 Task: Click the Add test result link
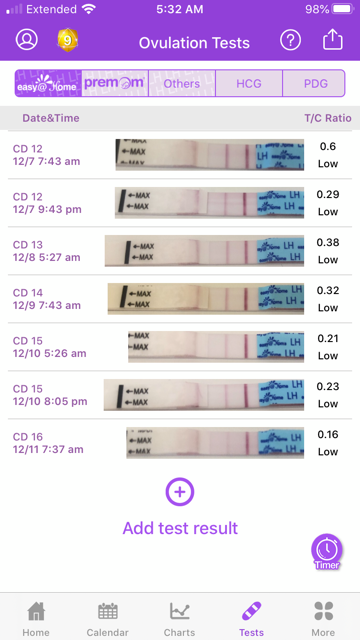180,528
